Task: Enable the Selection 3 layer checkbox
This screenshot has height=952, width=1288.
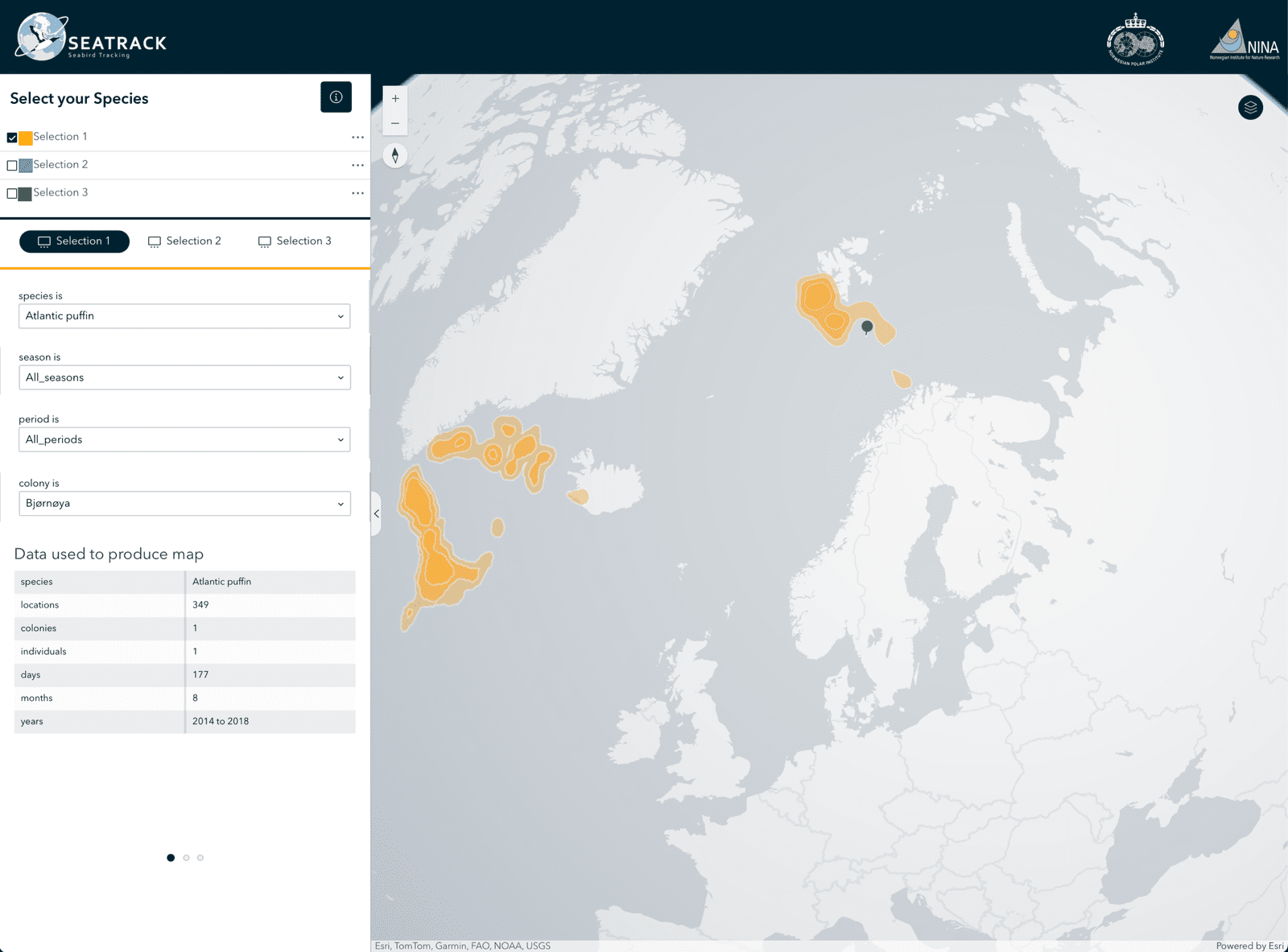Action: tap(12, 193)
